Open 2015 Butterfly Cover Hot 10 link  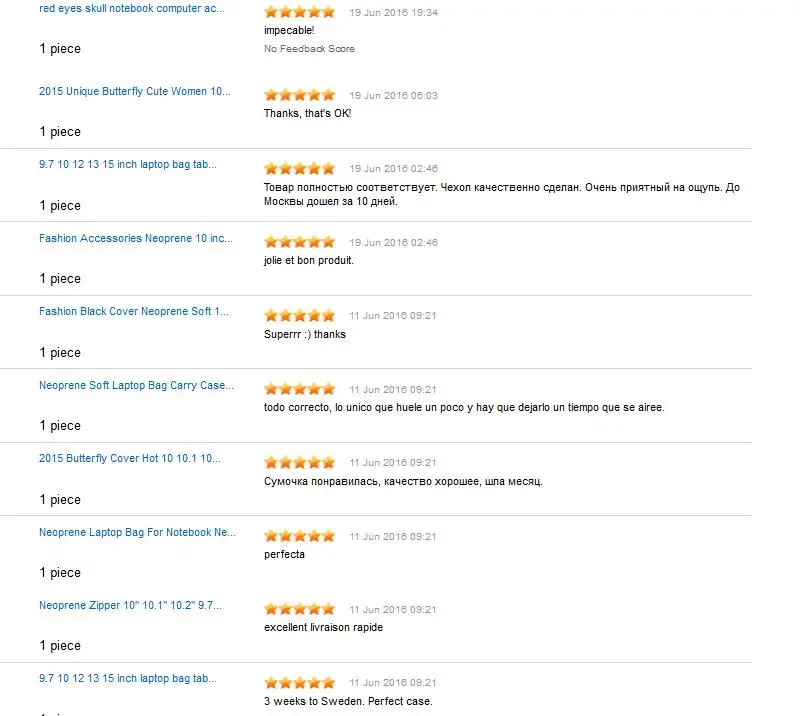tap(130, 458)
